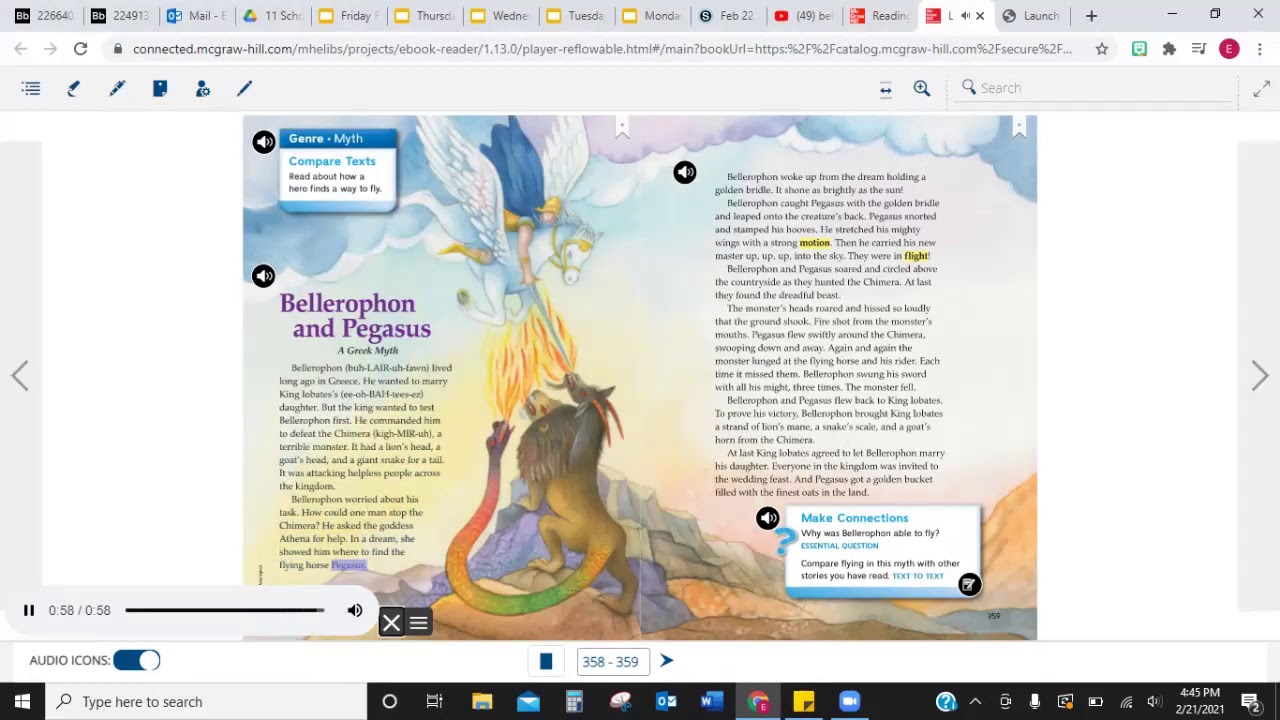Click the go-to-page arrow button

pyautogui.click(x=667, y=661)
